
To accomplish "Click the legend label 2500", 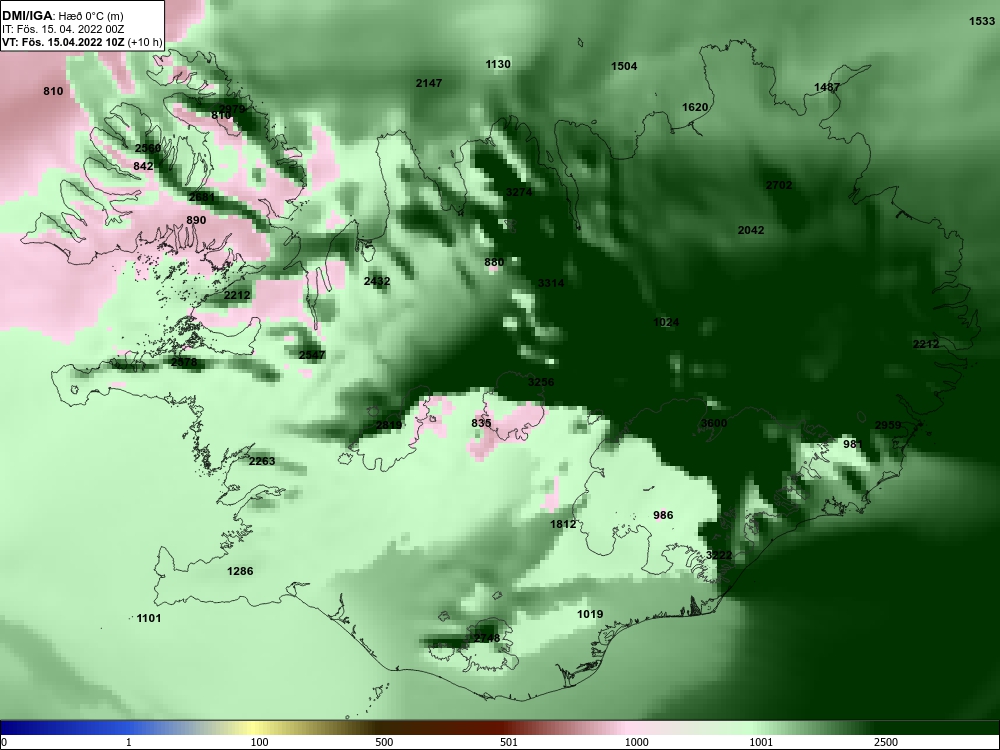I will [x=886, y=742].
